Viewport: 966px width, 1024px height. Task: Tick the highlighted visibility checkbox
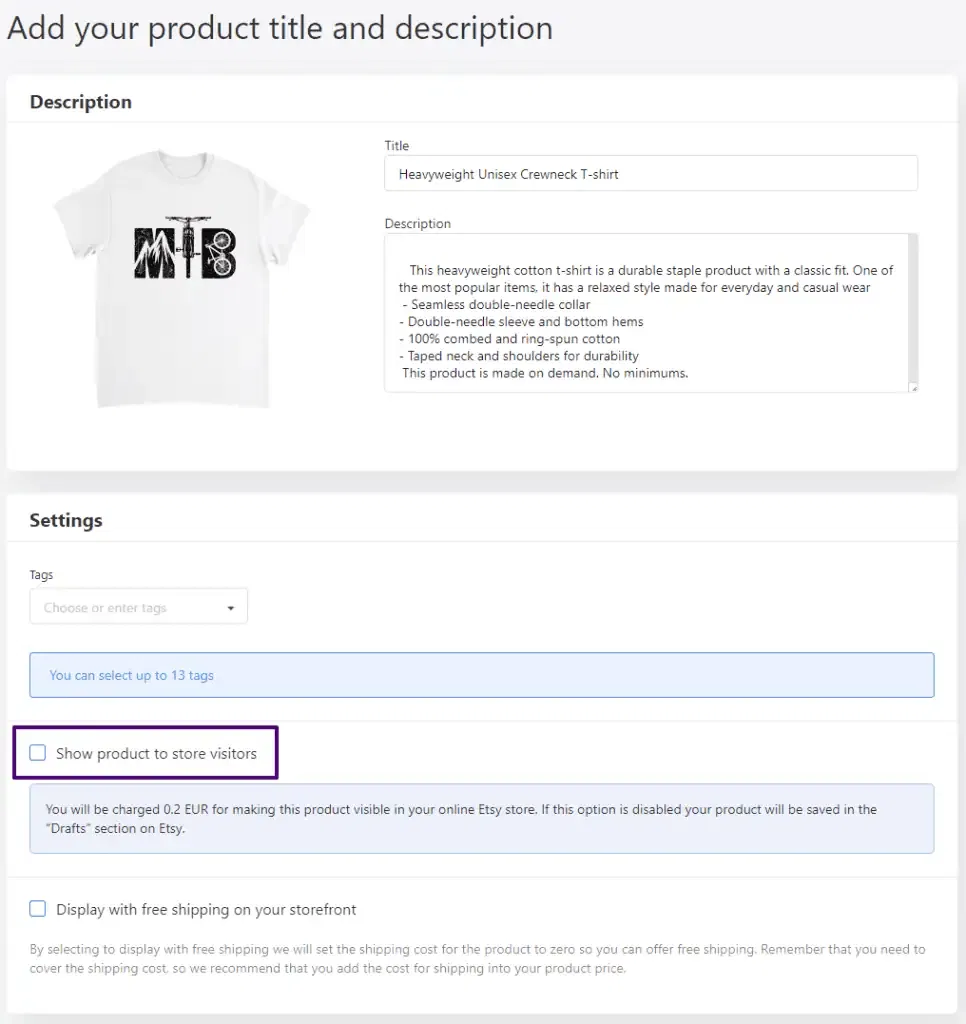[x=37, y=752]
